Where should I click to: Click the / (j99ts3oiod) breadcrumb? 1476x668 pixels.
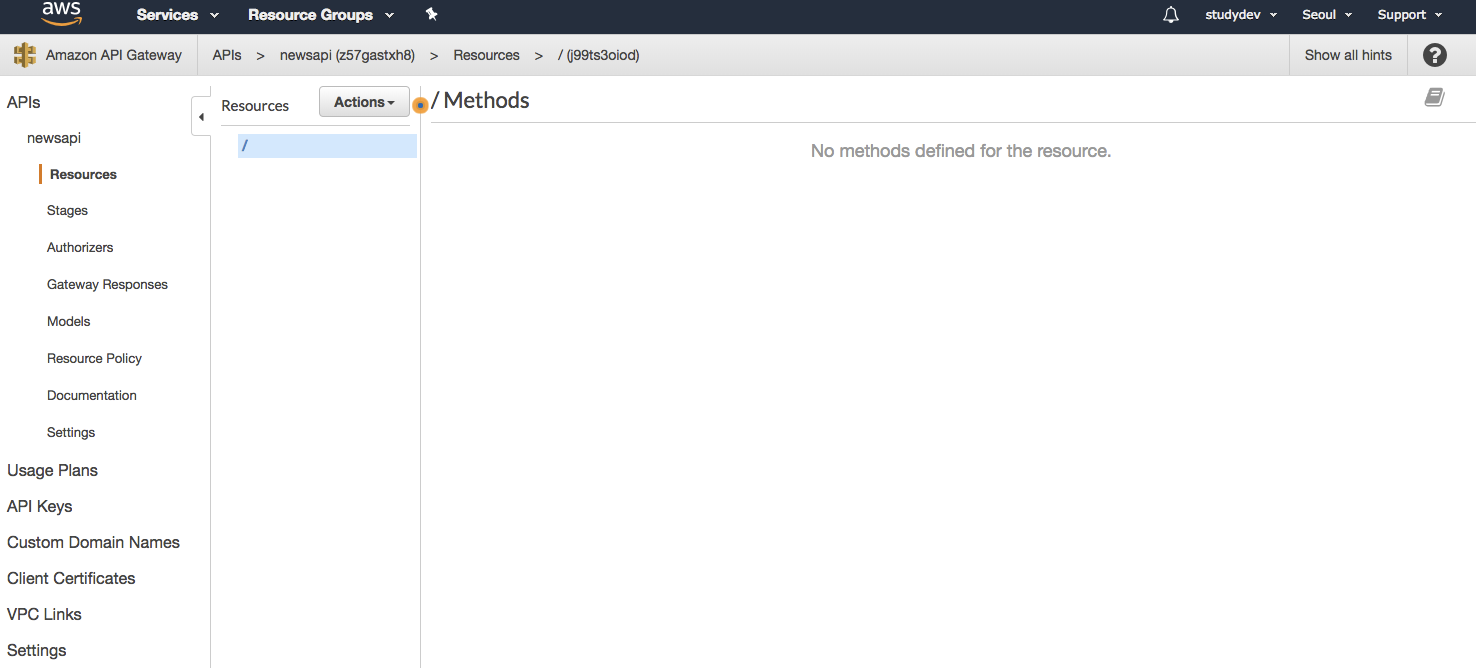pyautogui.click(x=599, y=55)
